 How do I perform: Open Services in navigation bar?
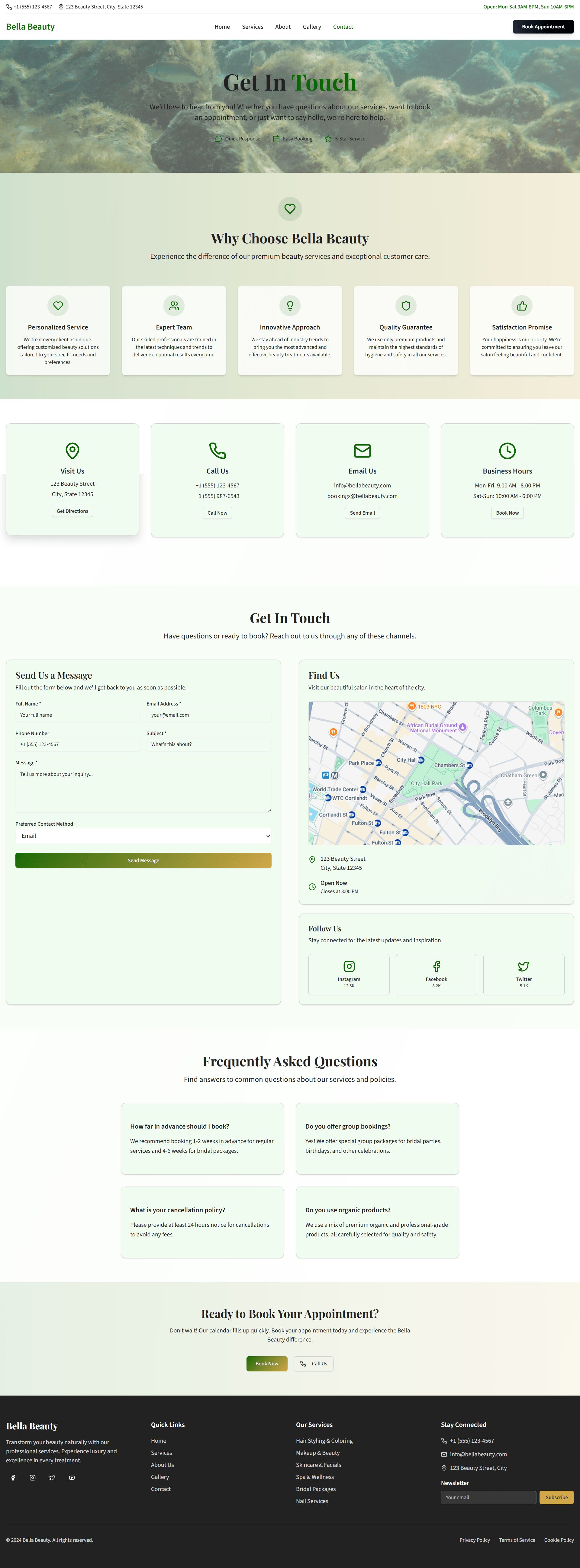click(253, 27)
